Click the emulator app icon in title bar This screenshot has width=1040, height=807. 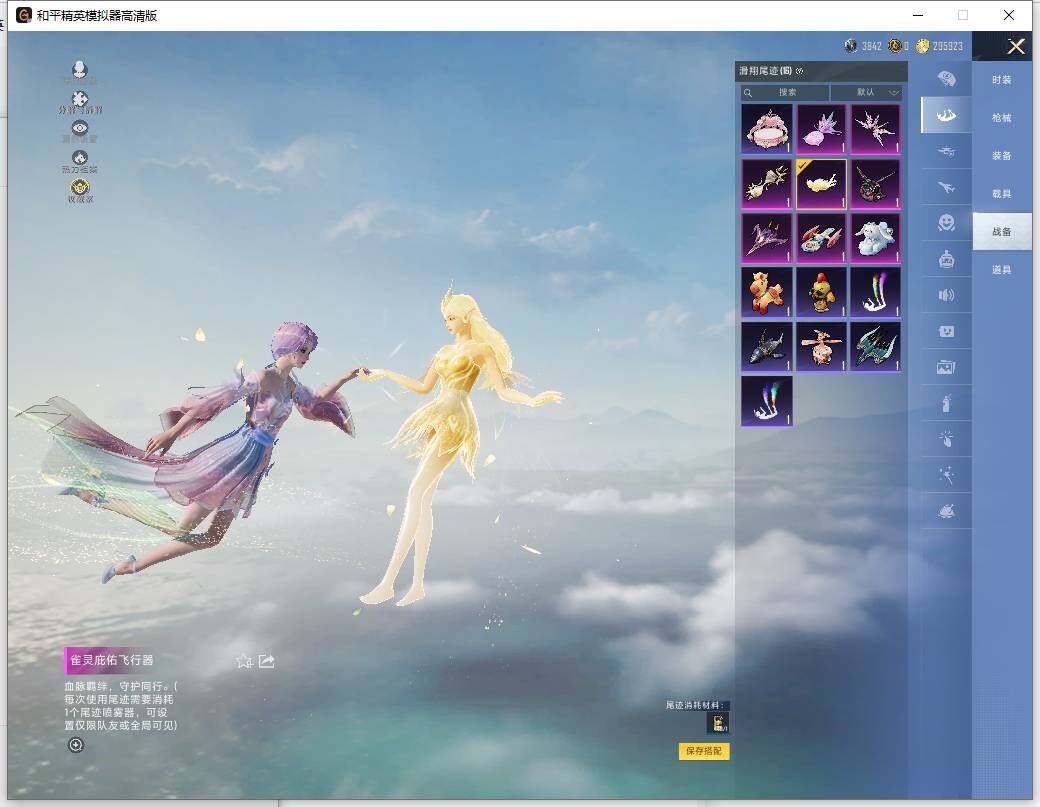24,15
